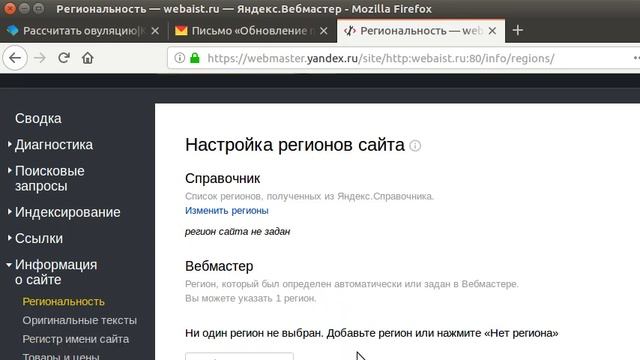Expand the 'Индексирование' section arrow

[9, 211]
